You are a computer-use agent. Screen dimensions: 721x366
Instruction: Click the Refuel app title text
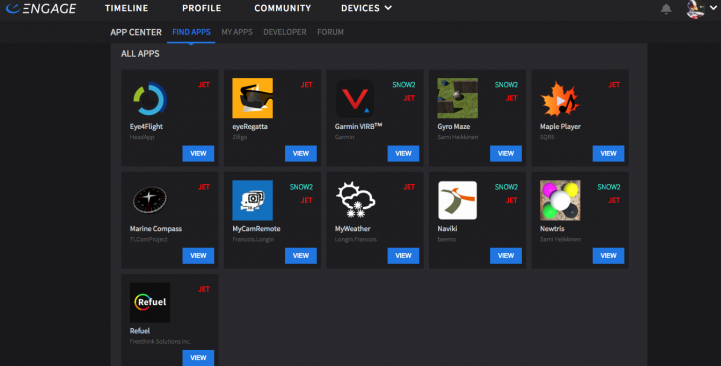click(140, 331)
